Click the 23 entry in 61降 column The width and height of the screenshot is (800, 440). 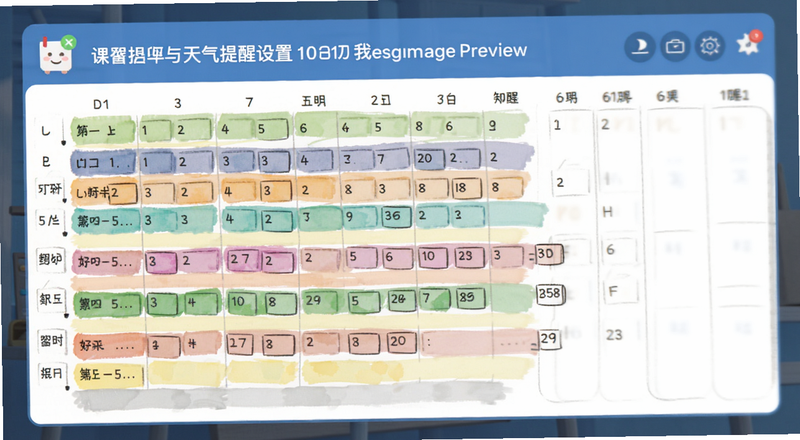614,335
